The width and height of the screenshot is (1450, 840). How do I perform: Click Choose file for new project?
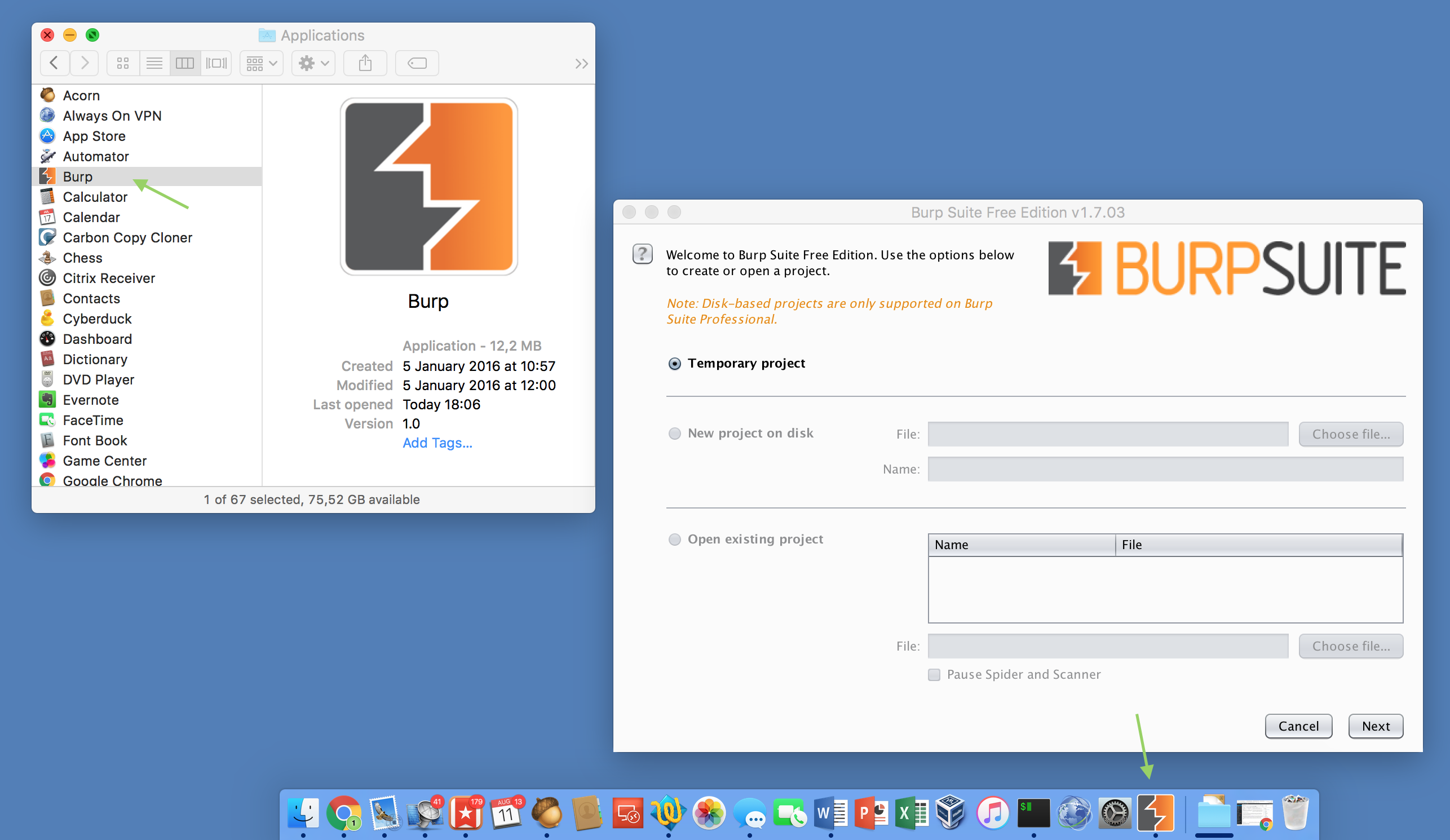tap(1350, 434)
